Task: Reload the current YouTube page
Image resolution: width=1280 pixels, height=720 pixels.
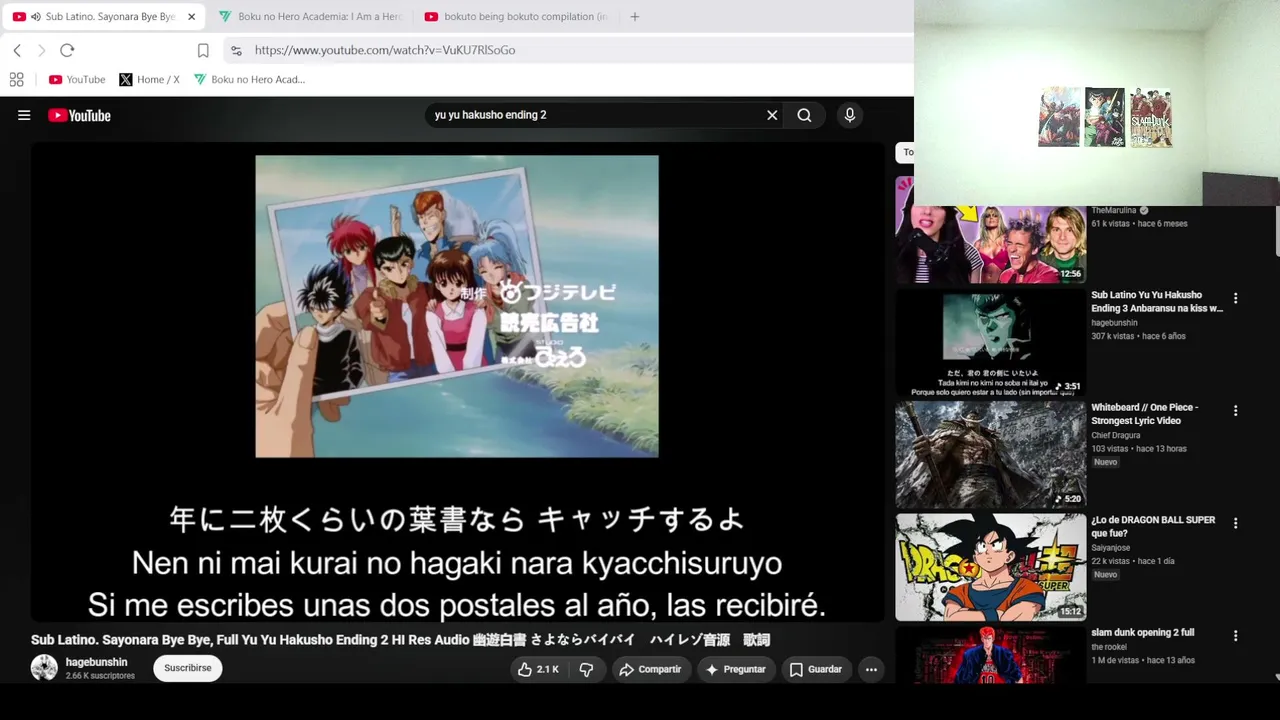Action: (x=67, y=50)
